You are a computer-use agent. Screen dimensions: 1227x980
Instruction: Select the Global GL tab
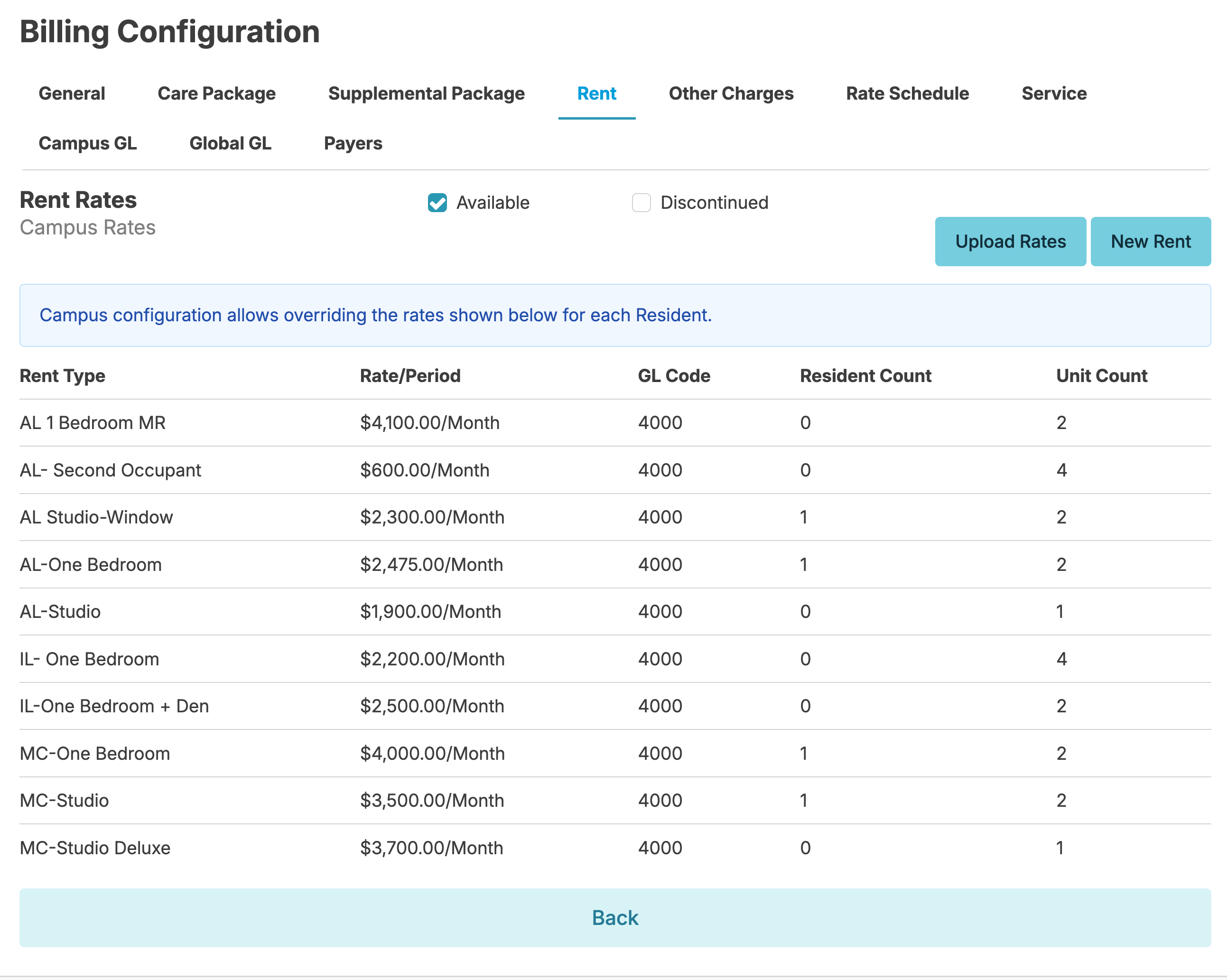tap(230, 143)
